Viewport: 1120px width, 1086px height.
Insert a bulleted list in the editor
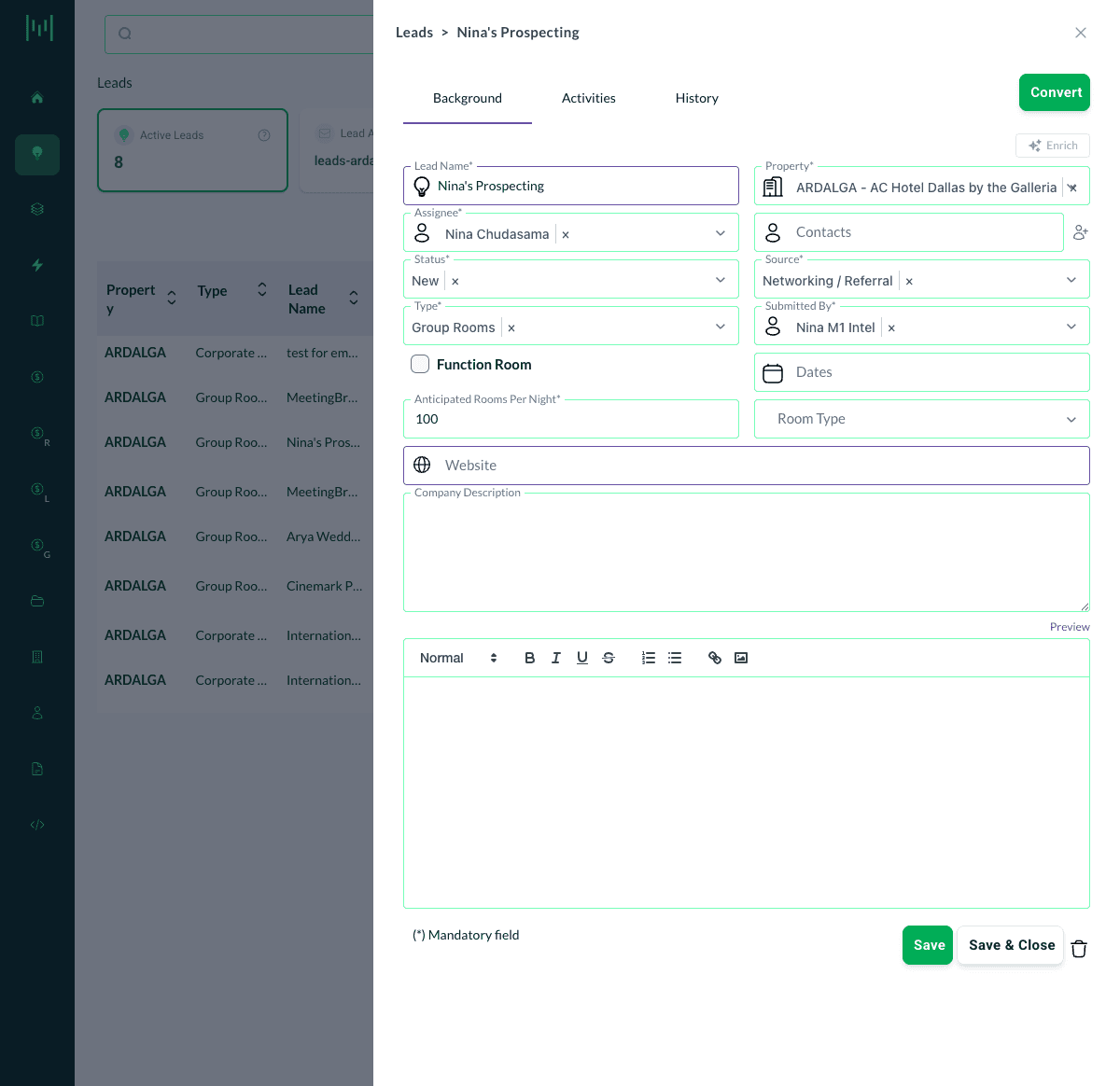click(x=675, y=658)
